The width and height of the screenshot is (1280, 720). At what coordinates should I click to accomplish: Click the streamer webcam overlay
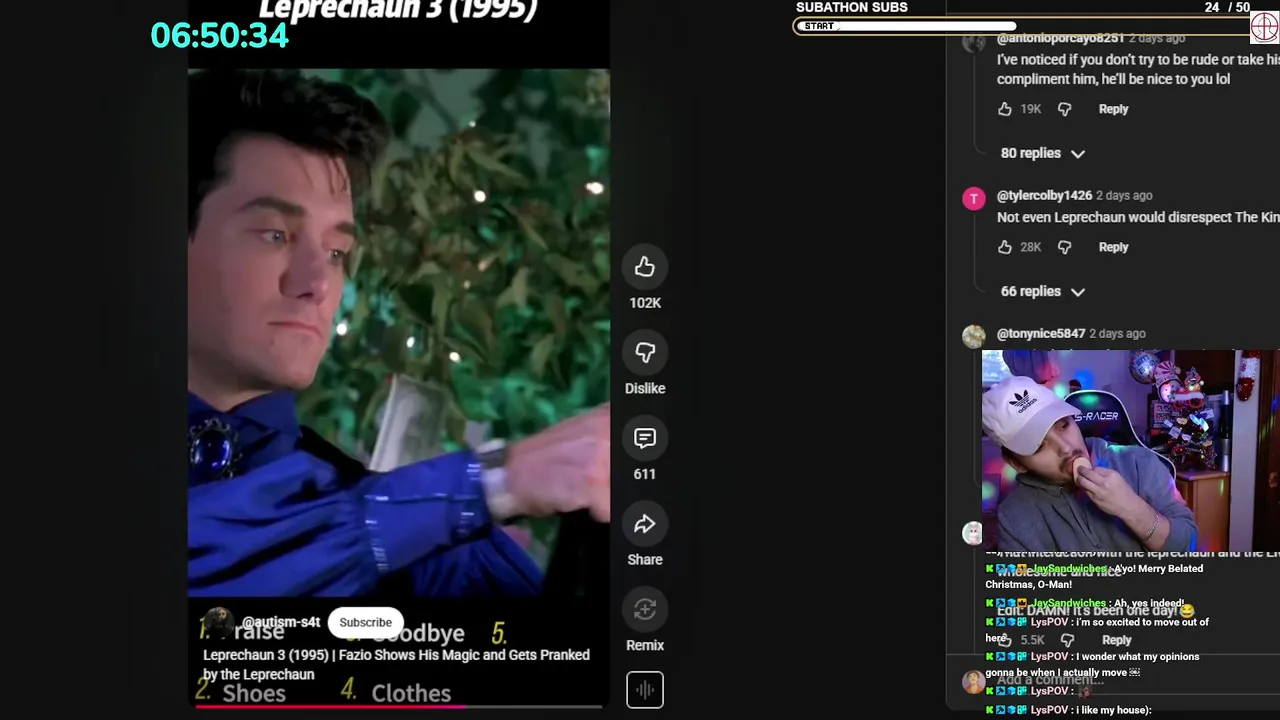pos(1130,449)
